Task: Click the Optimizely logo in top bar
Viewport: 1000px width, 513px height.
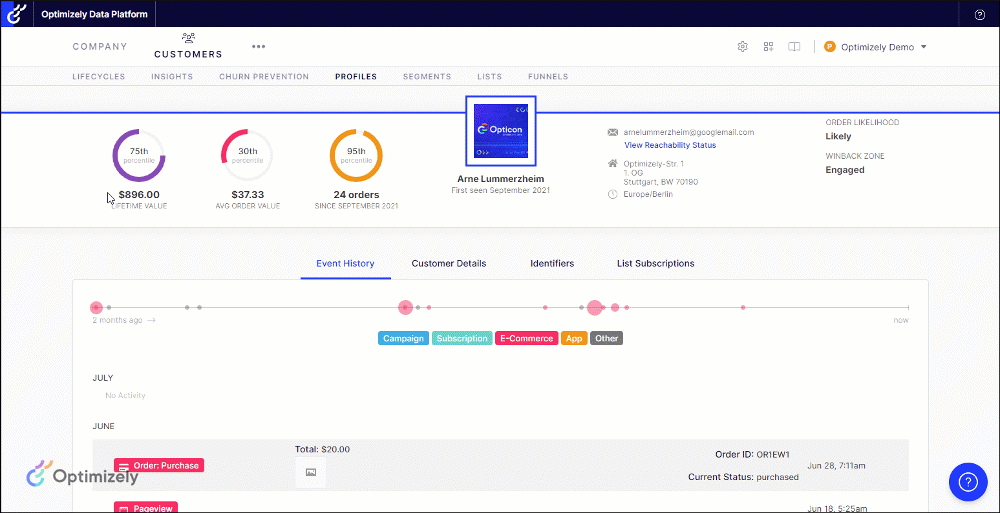Action: click(15, 13)
